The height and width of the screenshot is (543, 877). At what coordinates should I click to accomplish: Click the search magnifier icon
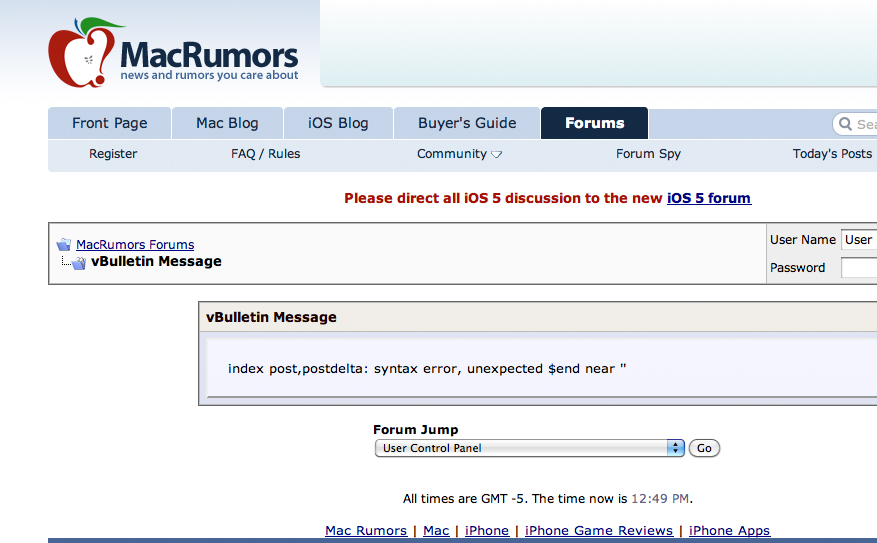(x=846, y=124)
